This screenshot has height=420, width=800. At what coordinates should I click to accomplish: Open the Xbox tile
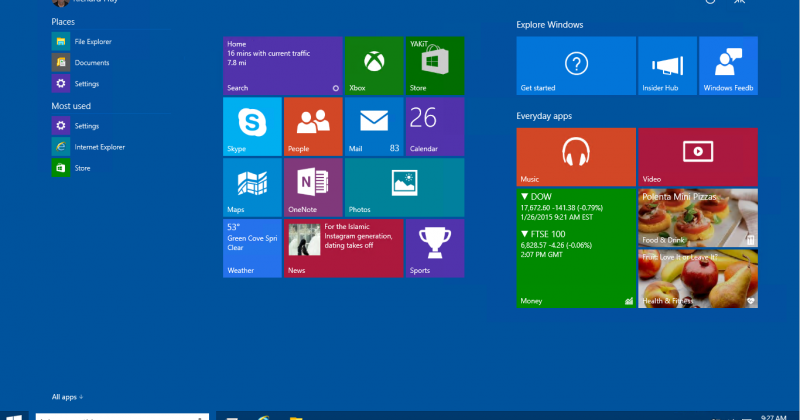coord(374,65)
